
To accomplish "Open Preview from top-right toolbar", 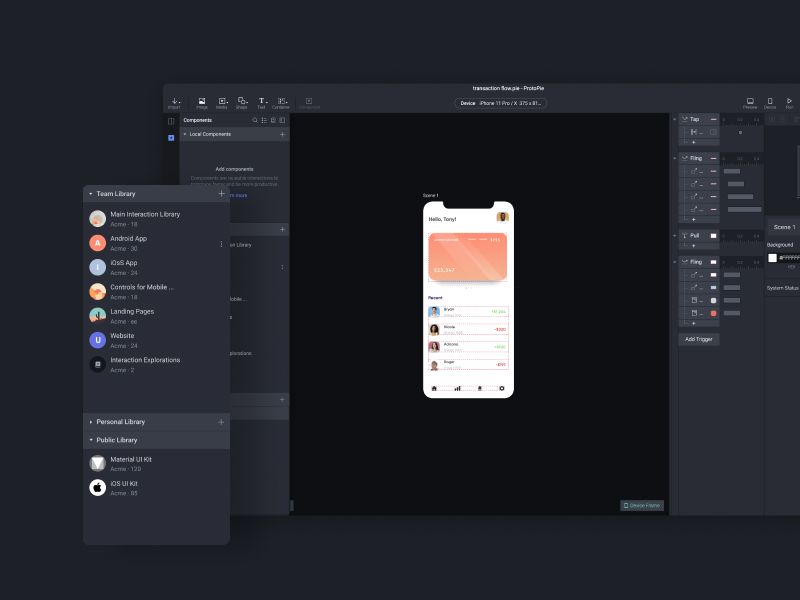I will pyautogui.click(x=750, y=103).
